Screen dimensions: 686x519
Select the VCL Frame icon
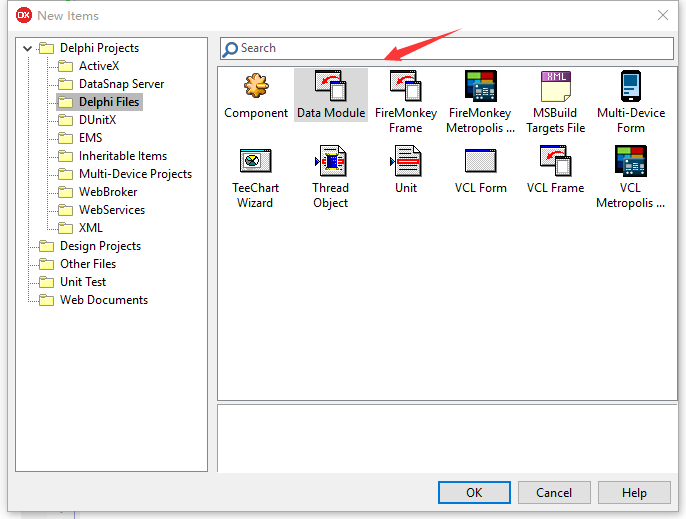(556, 161)
